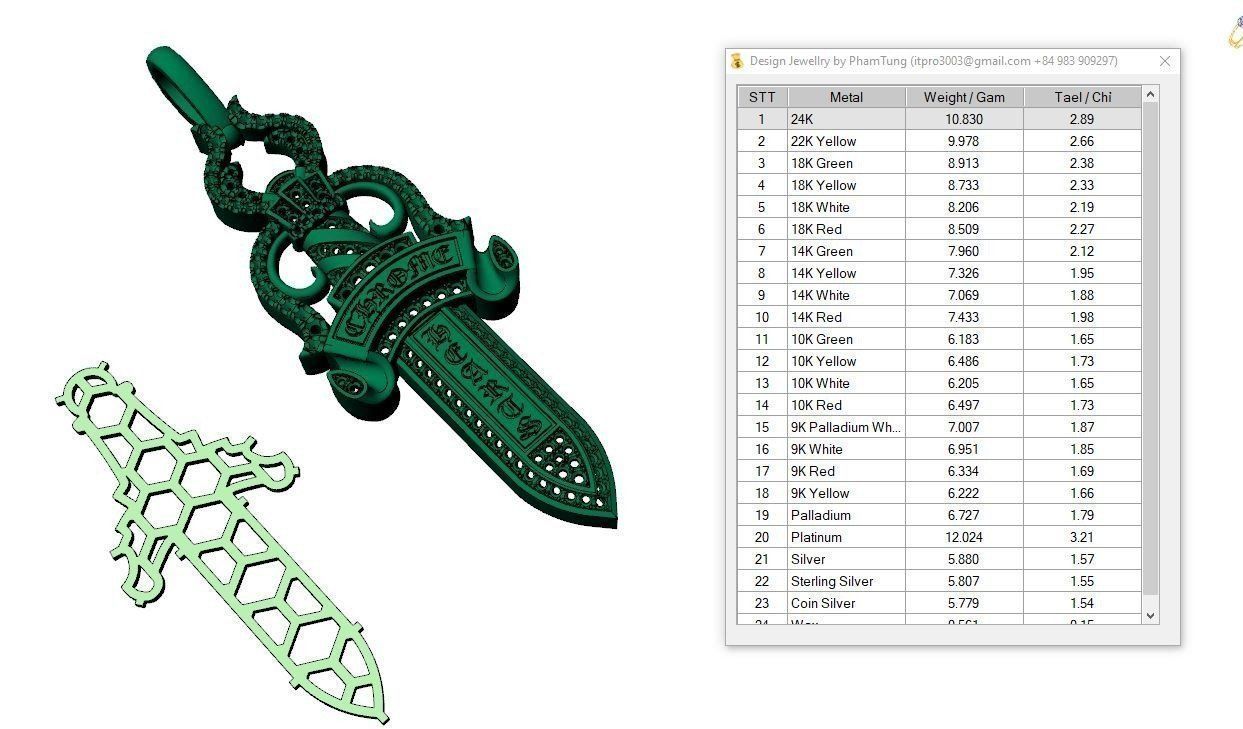1243x729 pixels.
Task: Select the 22K Yellow row
Action: [x=939, y=141]
